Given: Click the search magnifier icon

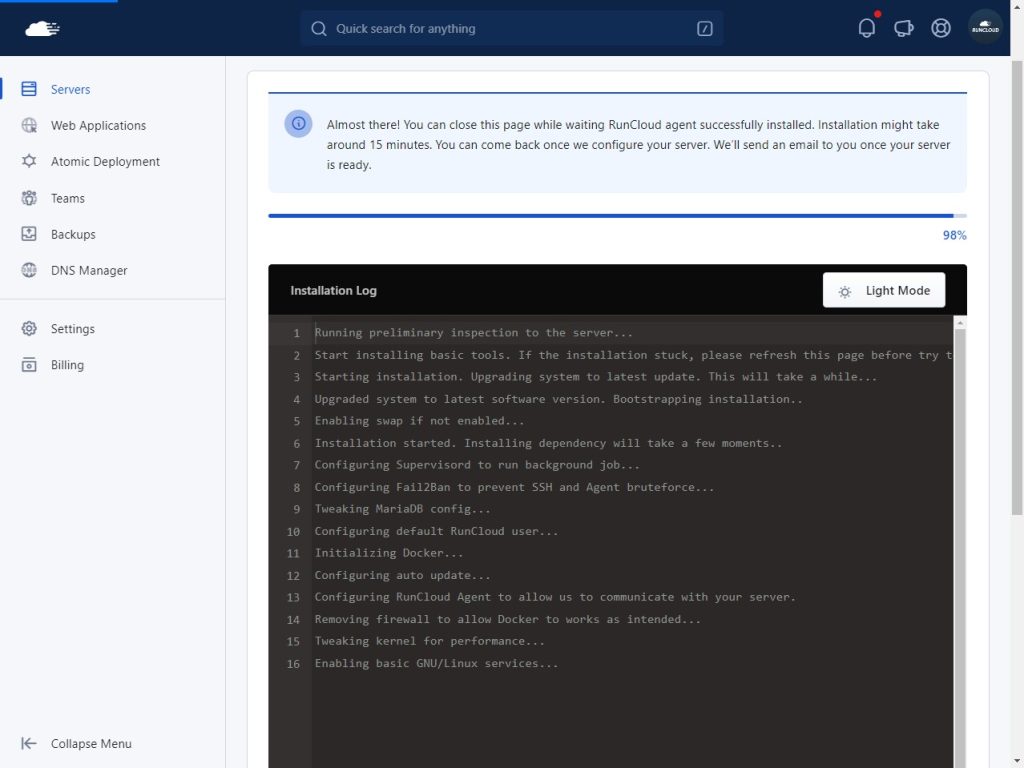Looking at the screenshot, I should click(x=319, y=29).
